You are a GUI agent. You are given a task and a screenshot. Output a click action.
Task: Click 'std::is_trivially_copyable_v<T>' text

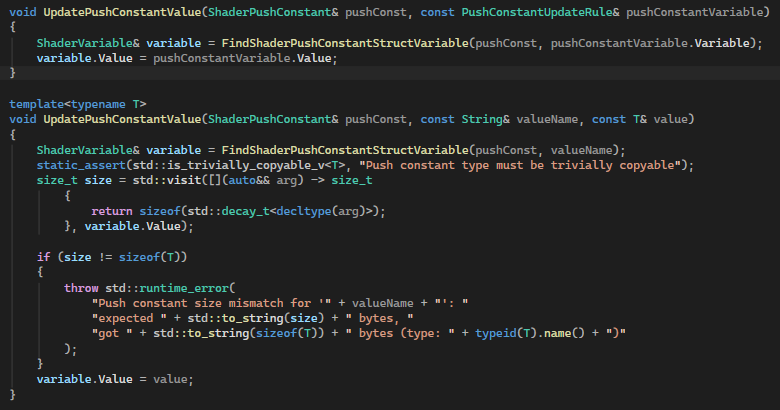point(239,165)
